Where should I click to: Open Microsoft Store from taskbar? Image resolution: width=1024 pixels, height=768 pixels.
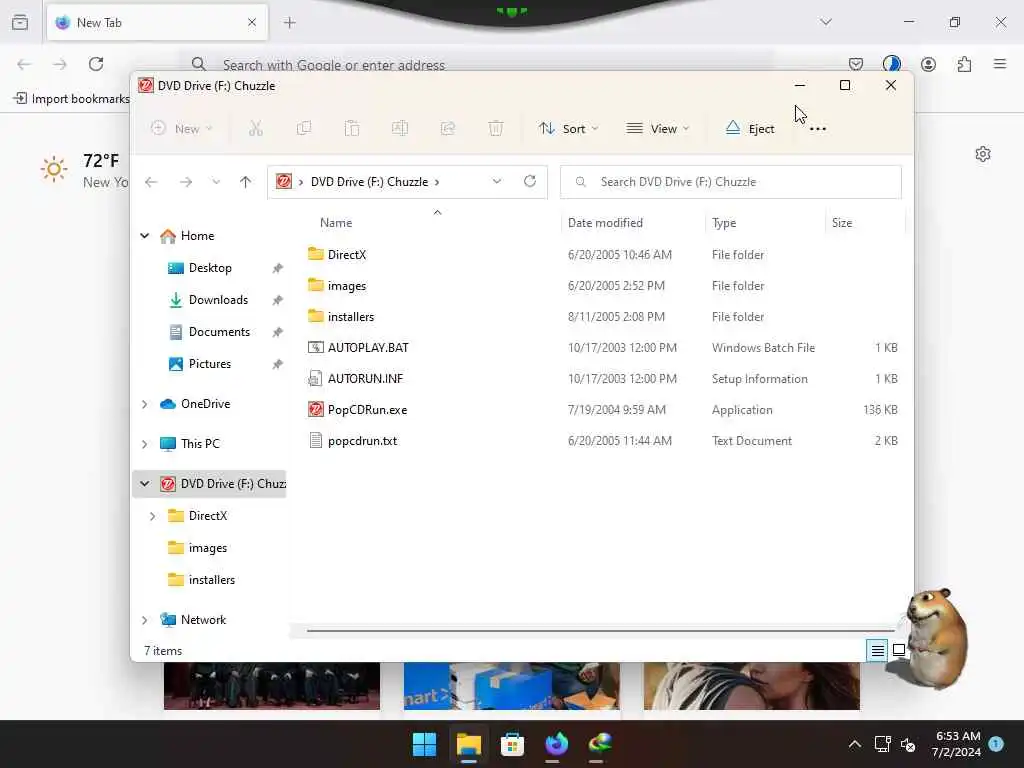point(513,744)
